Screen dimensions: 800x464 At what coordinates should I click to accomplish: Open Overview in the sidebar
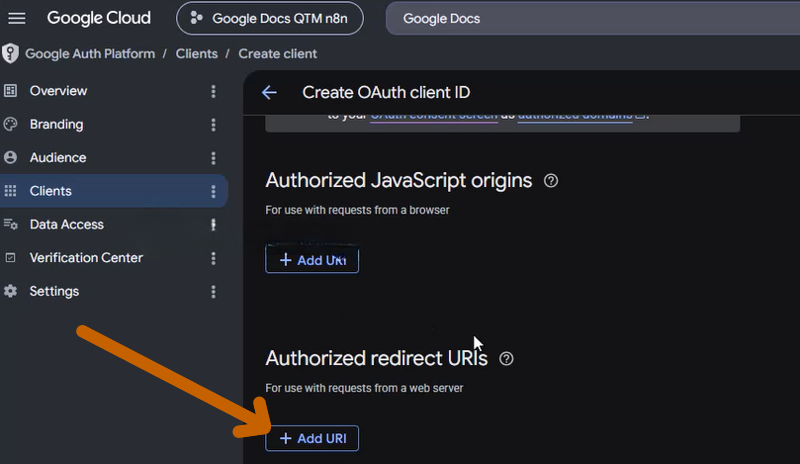pyautogui.click(x=58, y=91)
